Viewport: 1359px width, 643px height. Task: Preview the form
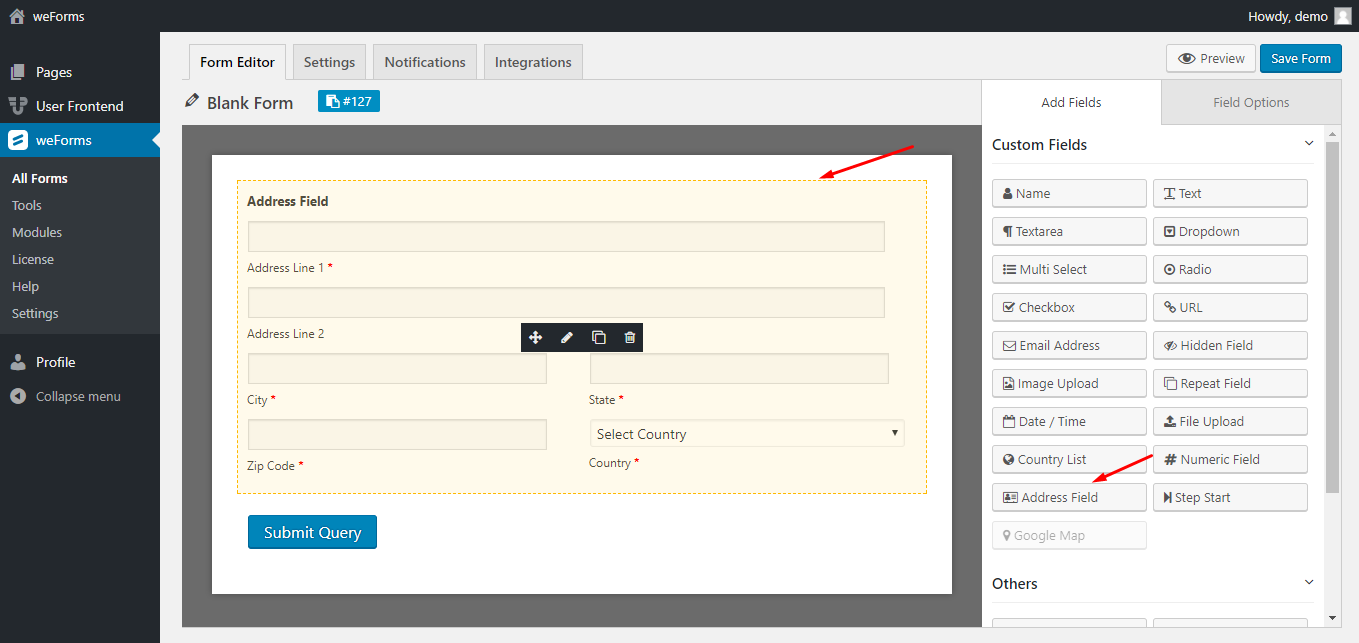click(x=1211, y=58)
